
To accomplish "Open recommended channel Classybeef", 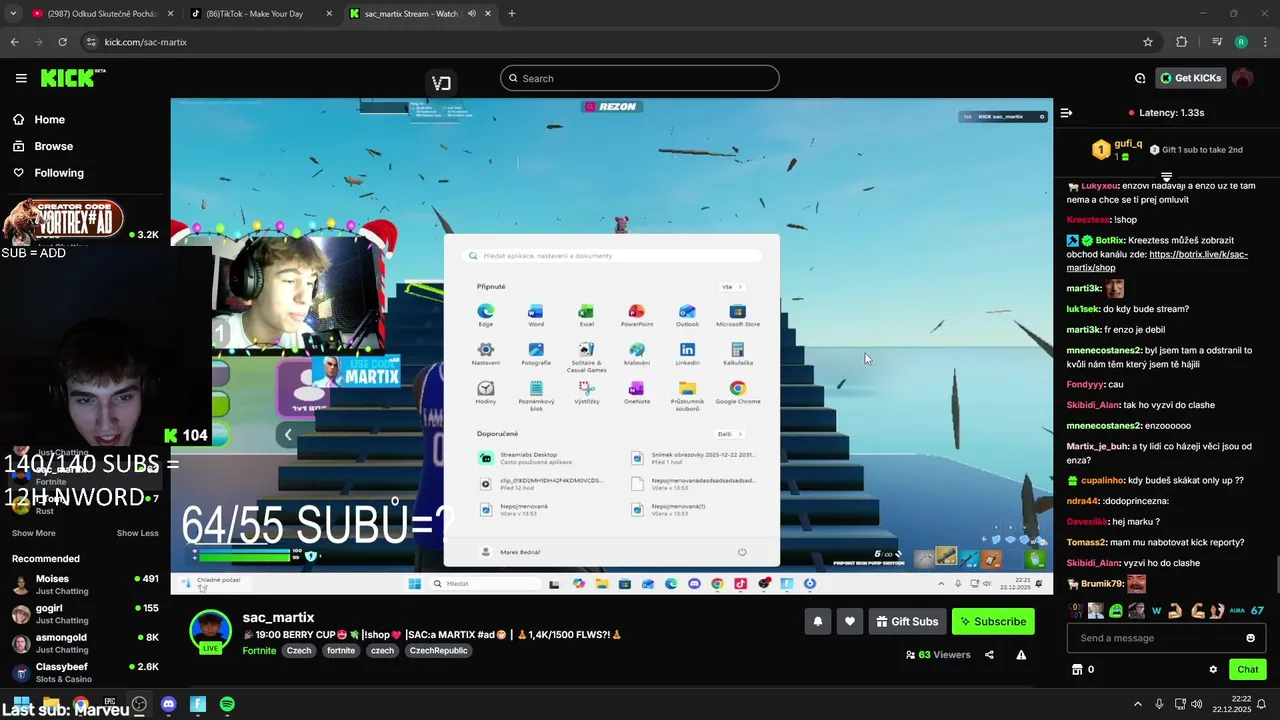I will click(x=85, y=671).
